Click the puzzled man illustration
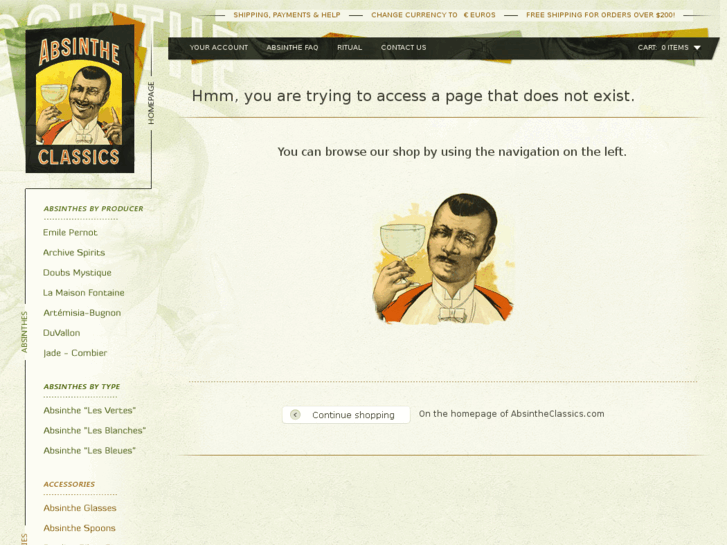Screen dimensions: 727x545 pos(443,258)
